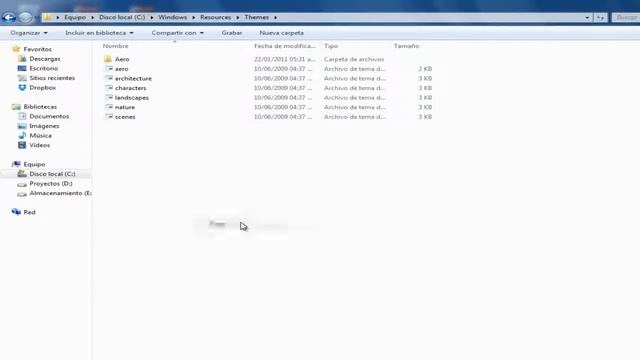Click the Música note icon

22,136
